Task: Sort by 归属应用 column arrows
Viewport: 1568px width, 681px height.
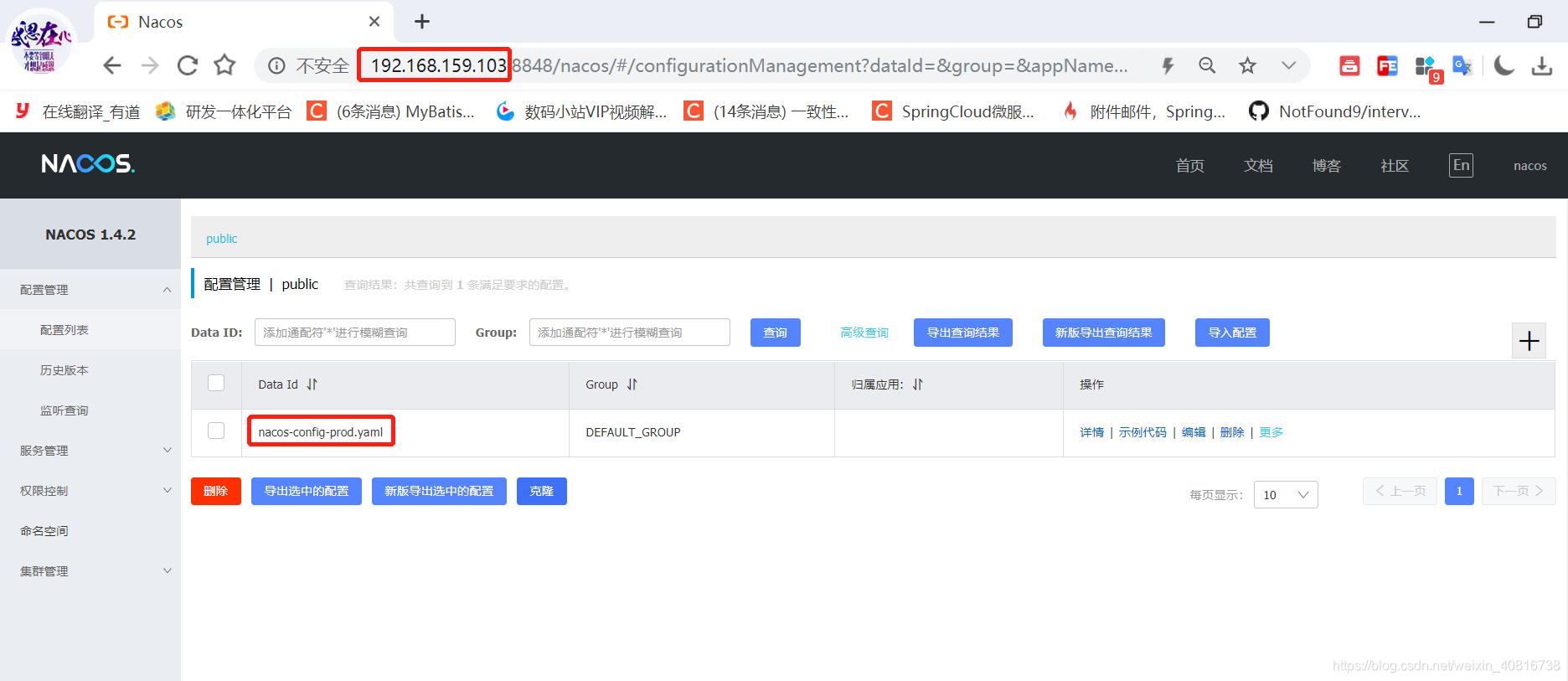Action: click(x=918, y=384)
